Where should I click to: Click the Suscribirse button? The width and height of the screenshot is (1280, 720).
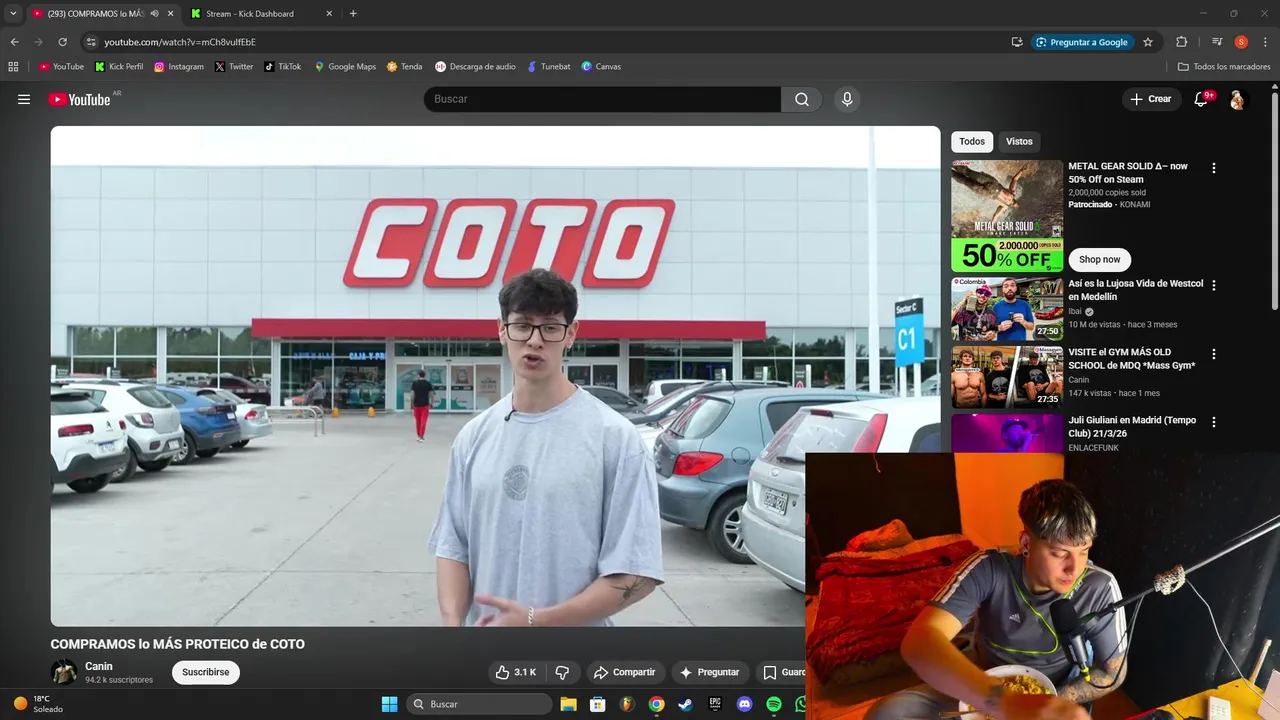coord(206,672)
